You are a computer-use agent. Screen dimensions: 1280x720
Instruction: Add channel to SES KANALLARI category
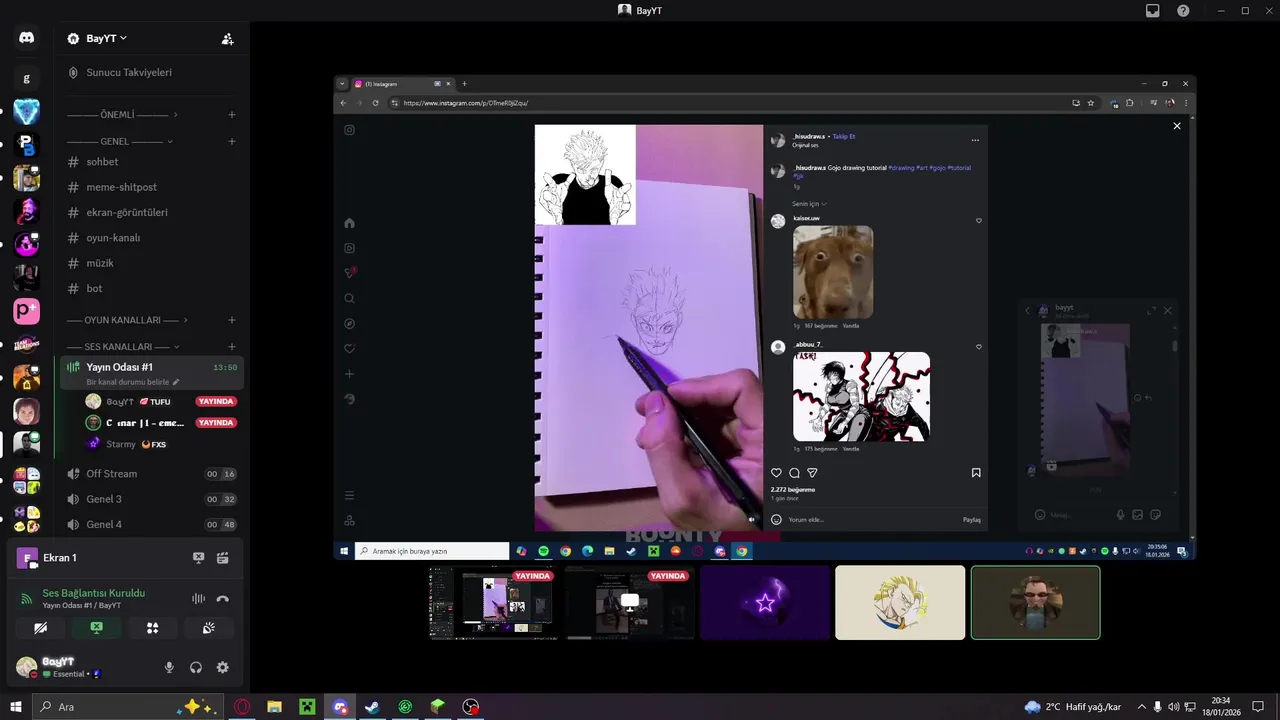[232, 347]
